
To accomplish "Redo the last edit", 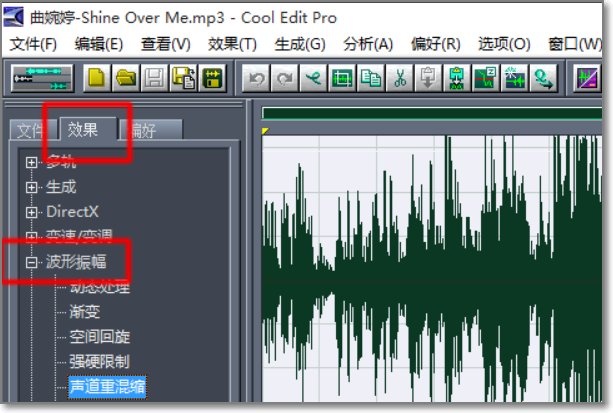I will tap(285, 78).
